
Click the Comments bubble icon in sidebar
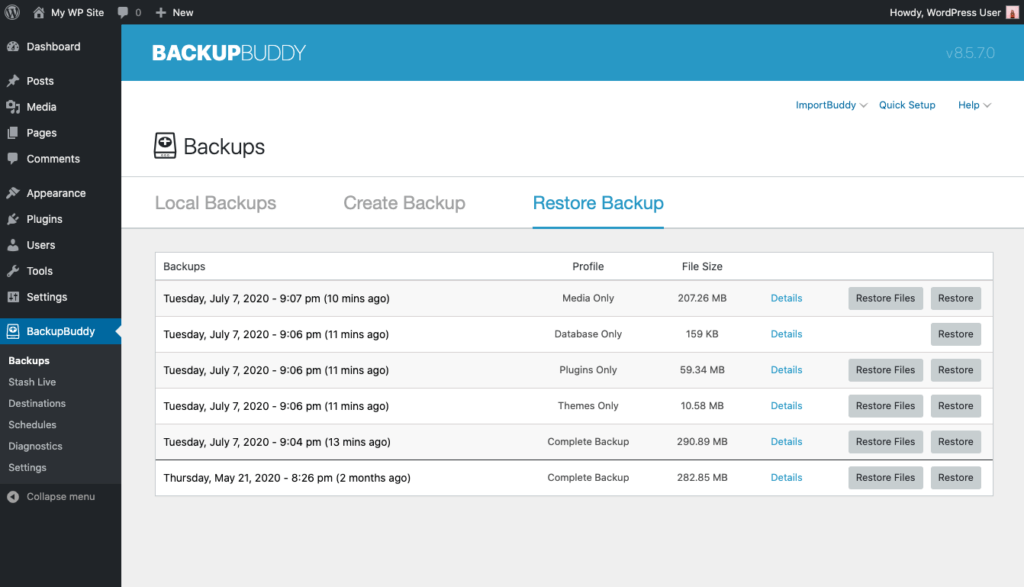(x=13, y=159)
